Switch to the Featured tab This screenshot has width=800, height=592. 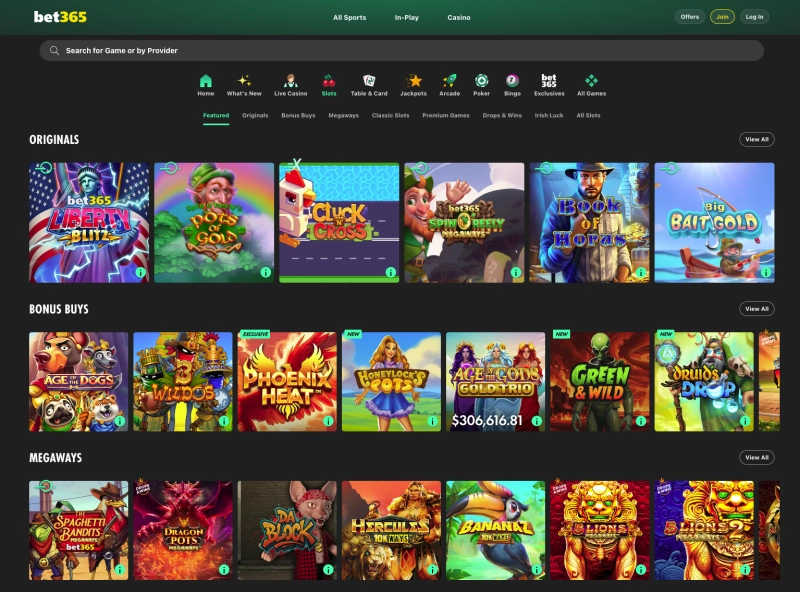(216, 115)
